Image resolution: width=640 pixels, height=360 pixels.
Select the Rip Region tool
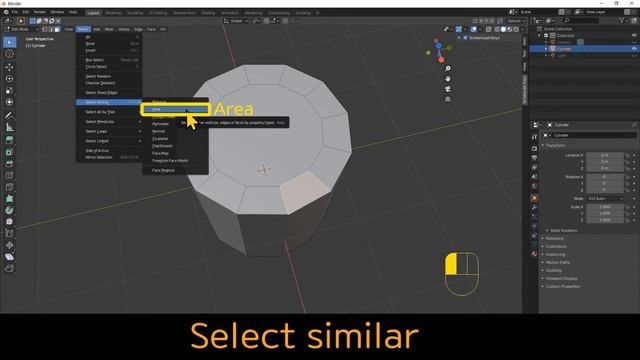(9, 269)
